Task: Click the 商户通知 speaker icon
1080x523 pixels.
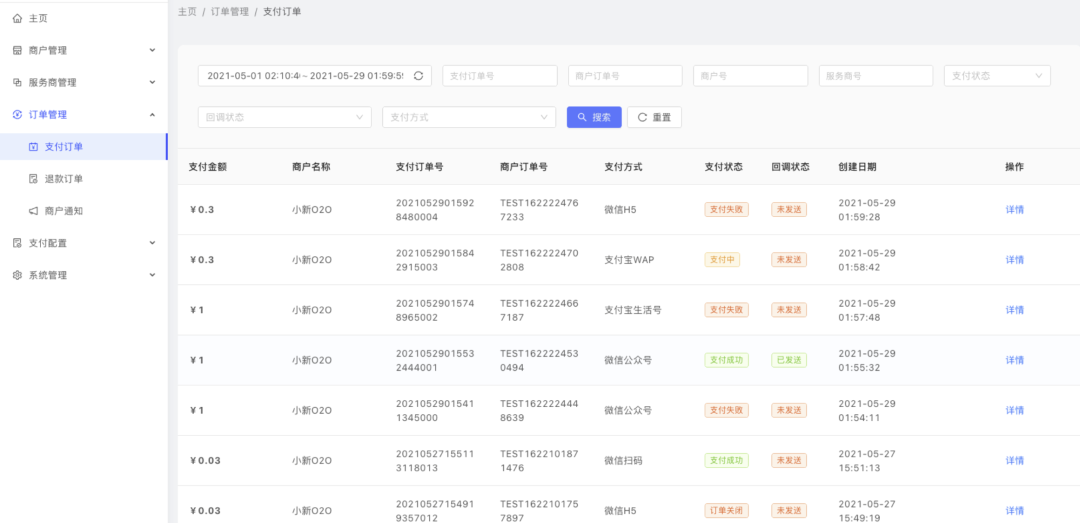Action: coord(33,211)
